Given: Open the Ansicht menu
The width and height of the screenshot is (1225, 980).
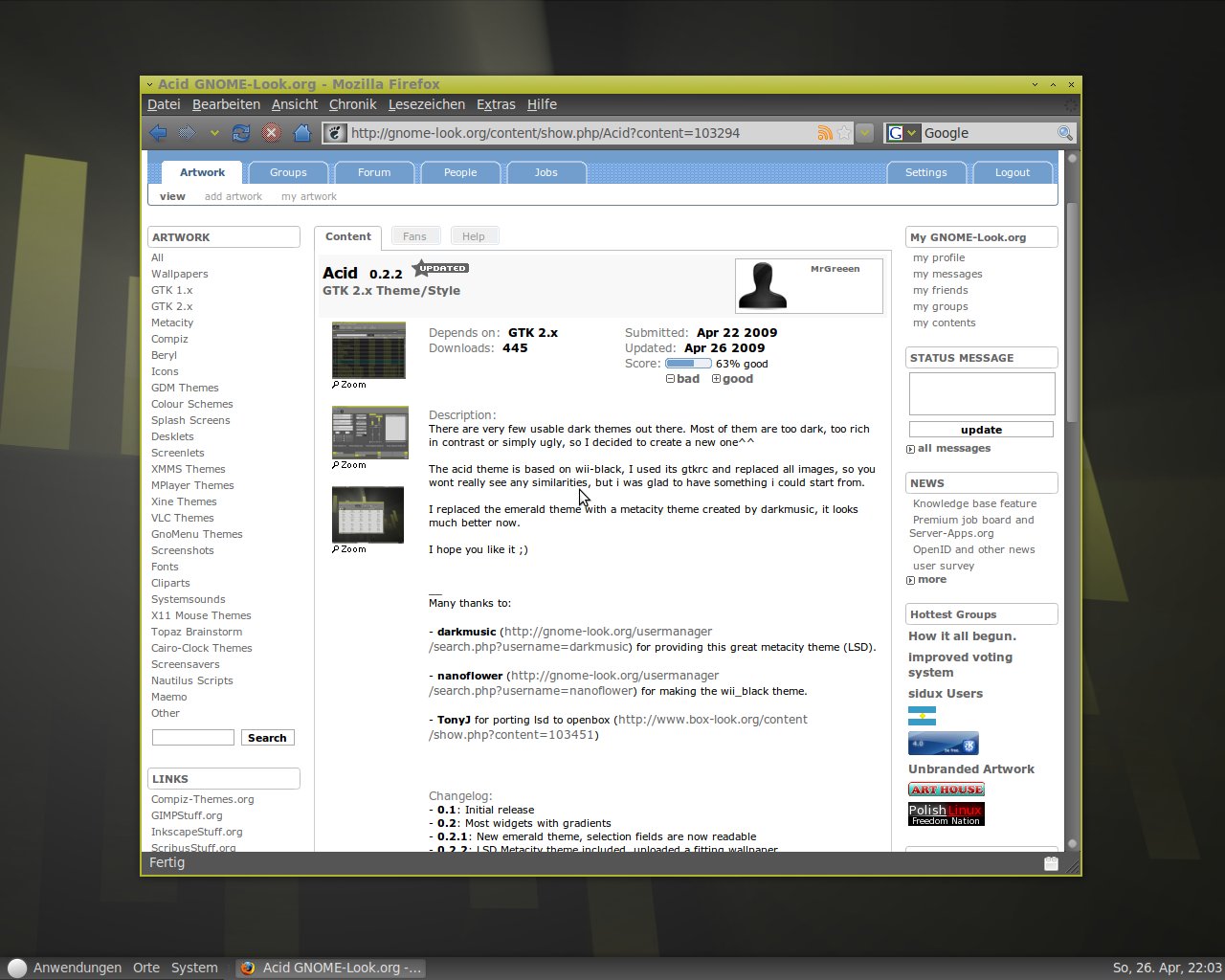Looking at the screenshot, I should click(295, 104).
